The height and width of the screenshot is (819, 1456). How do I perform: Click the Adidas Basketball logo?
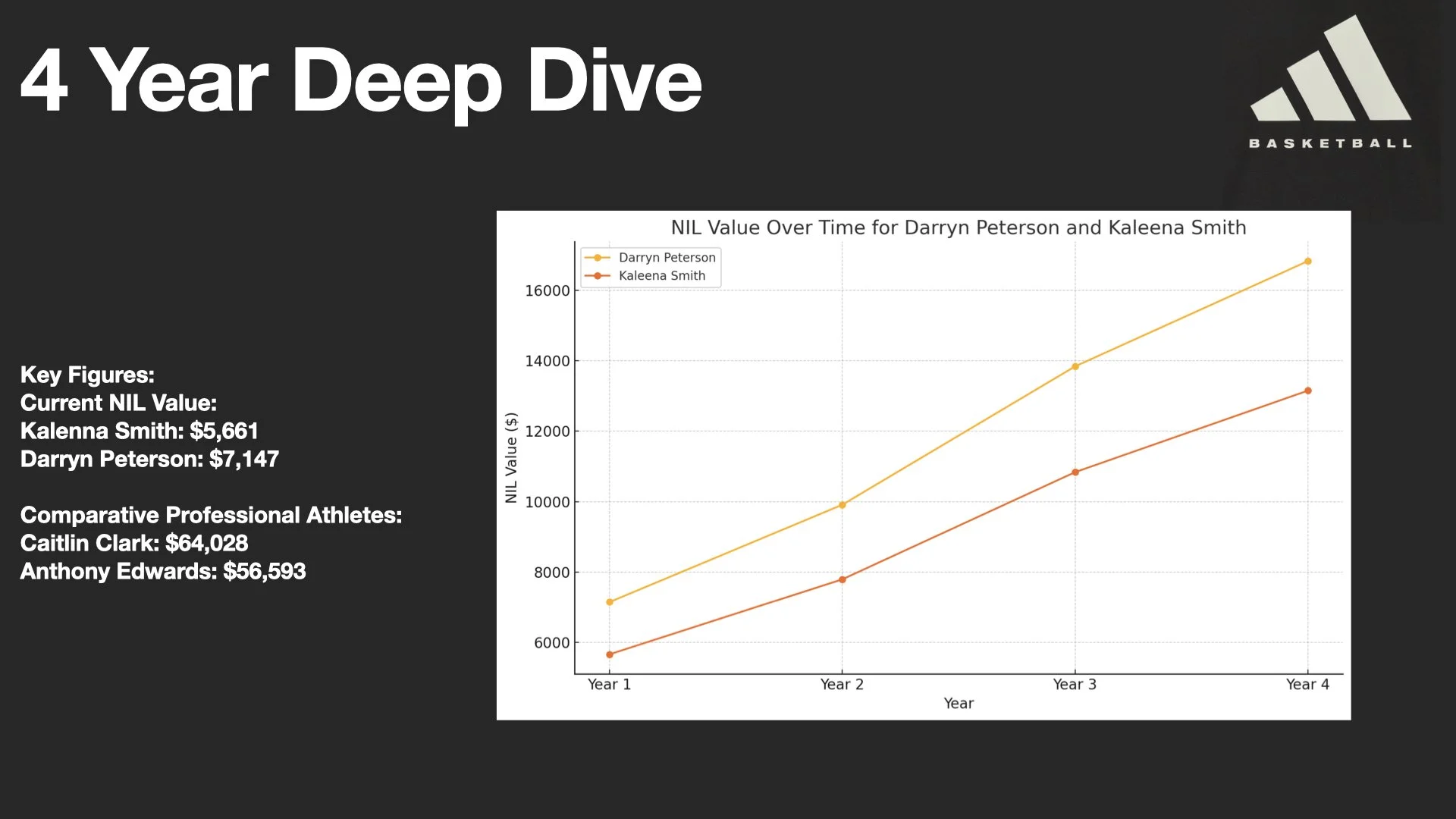[x=1331, y=82]
